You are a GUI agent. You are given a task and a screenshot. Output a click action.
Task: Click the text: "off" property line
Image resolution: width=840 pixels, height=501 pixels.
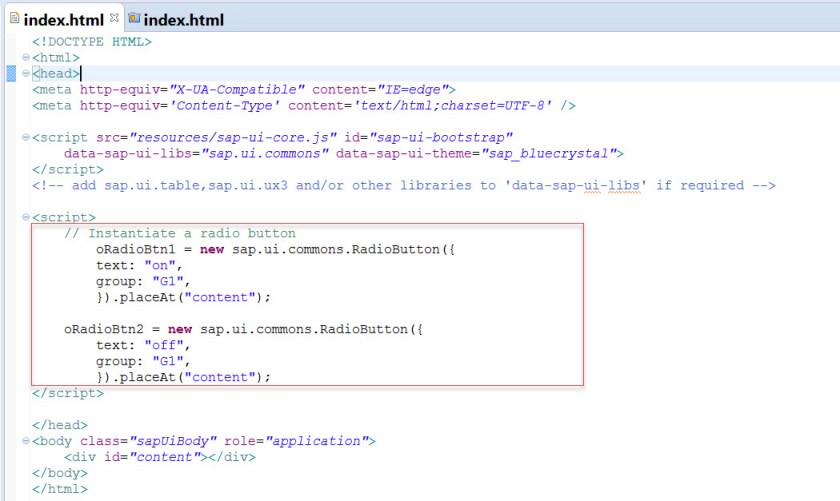(x=143, y=346)
